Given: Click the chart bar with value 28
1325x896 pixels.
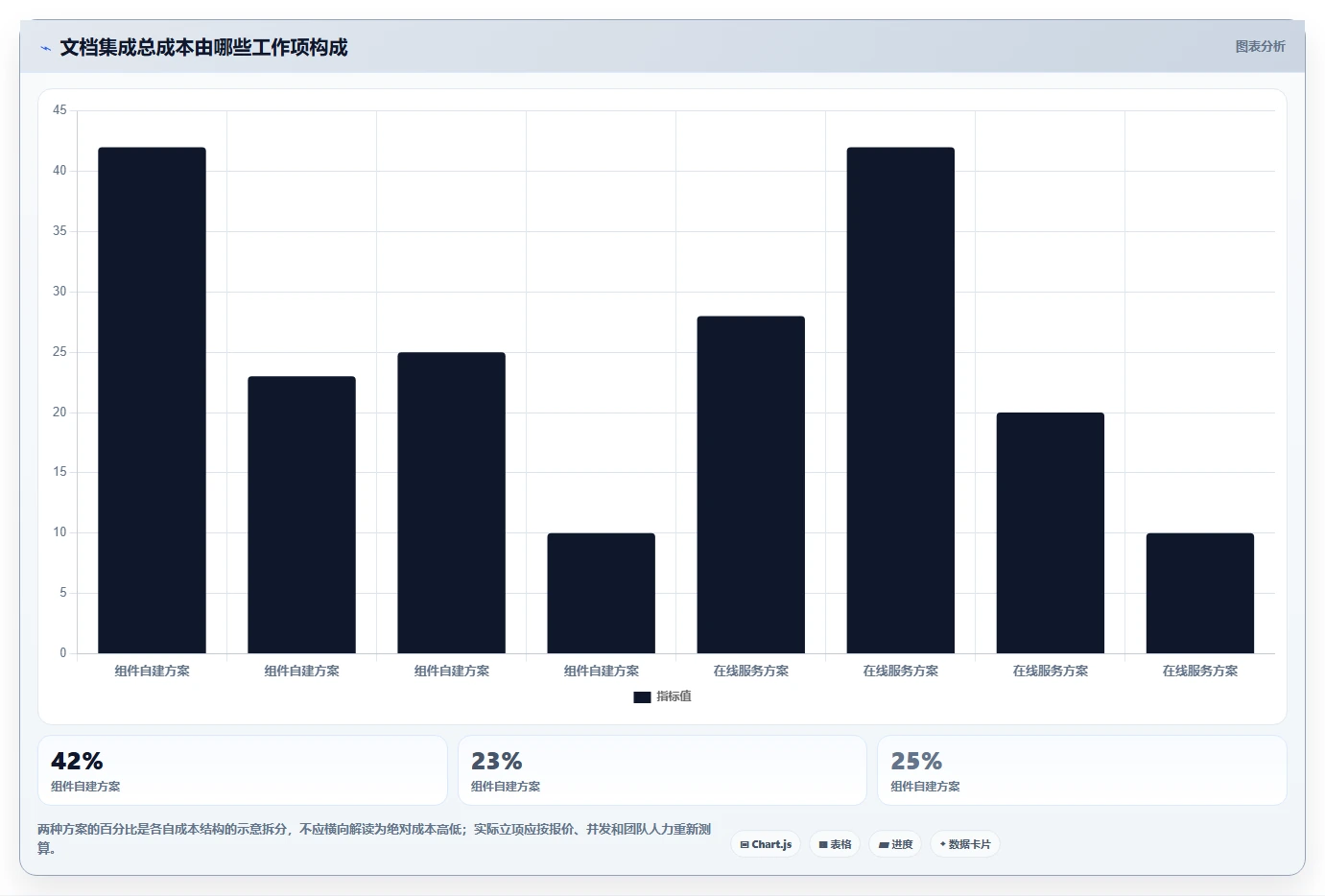Looking at the screenshot, I should (x=750, y=484).
